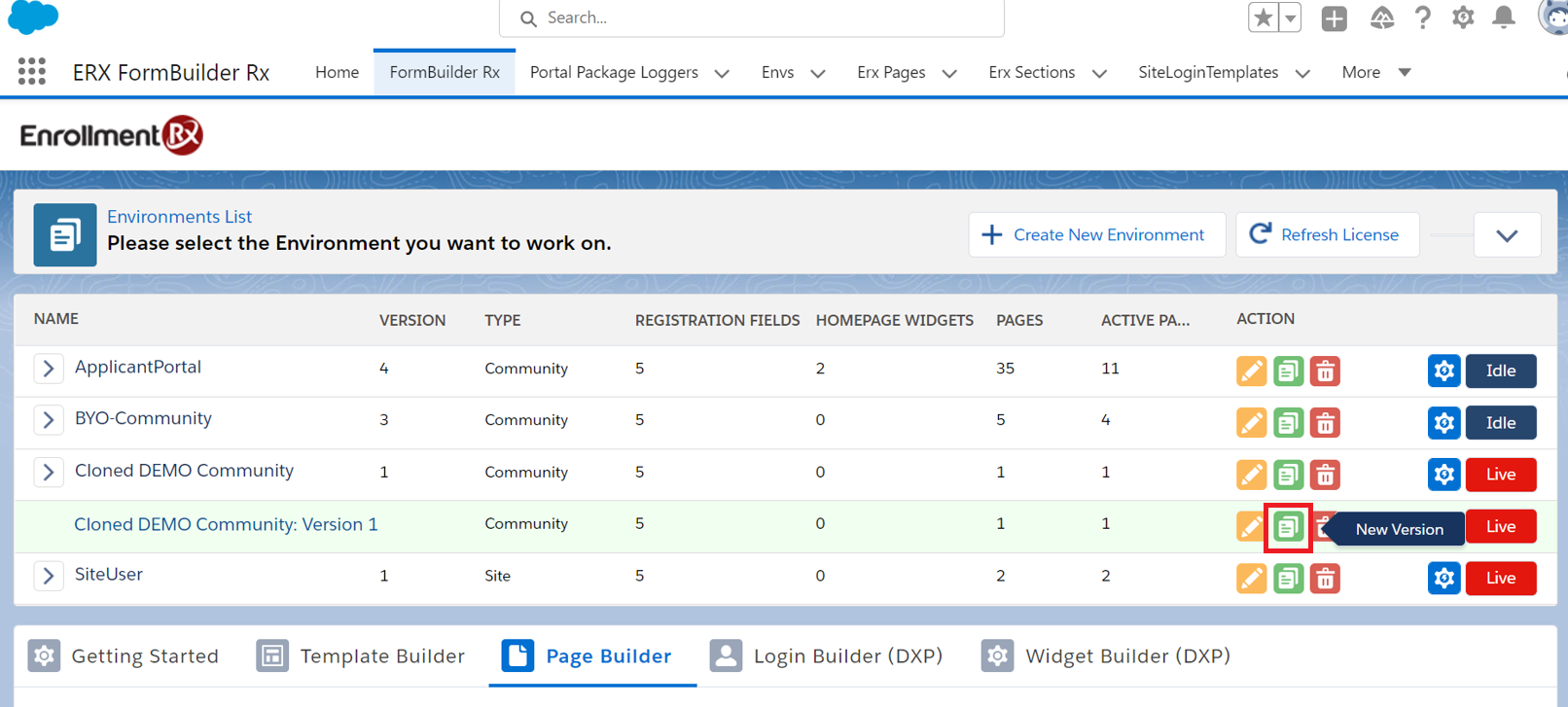Click the edit pencil icon for ApplicantPortal

click(x=1251, y=371)
